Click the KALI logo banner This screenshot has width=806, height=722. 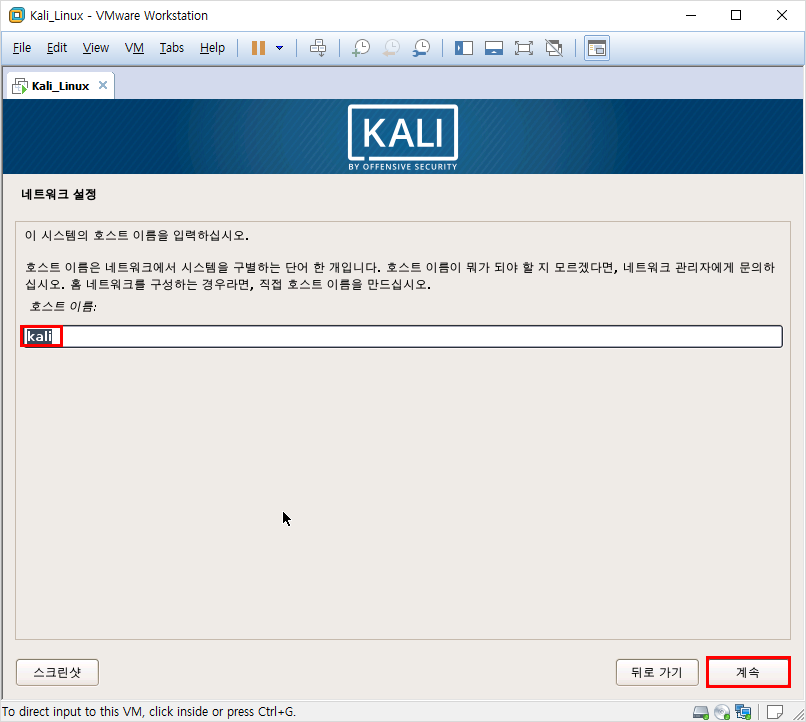coord(402,138)
